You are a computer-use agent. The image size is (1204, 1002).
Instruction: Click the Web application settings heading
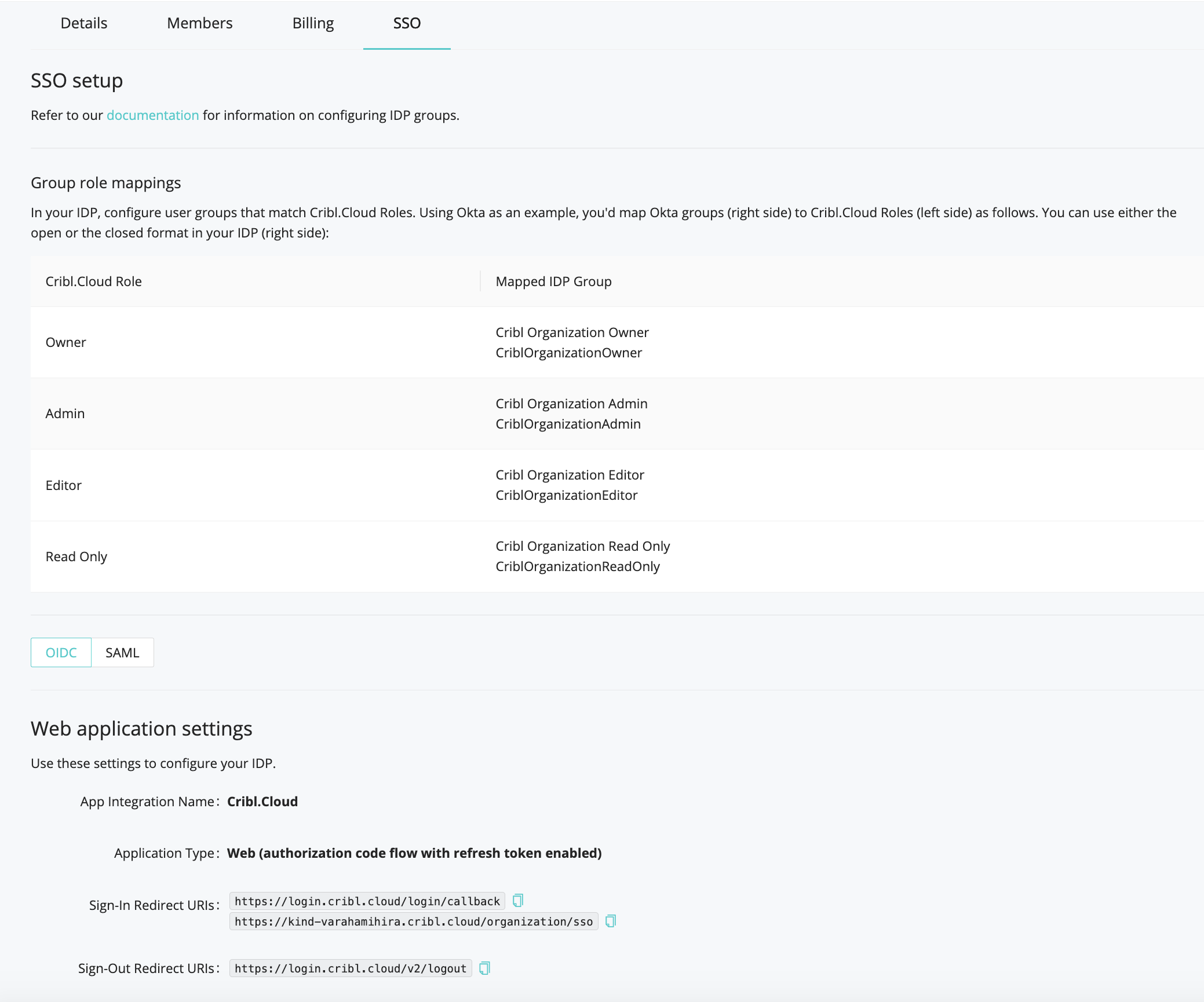tap(142, 728)
